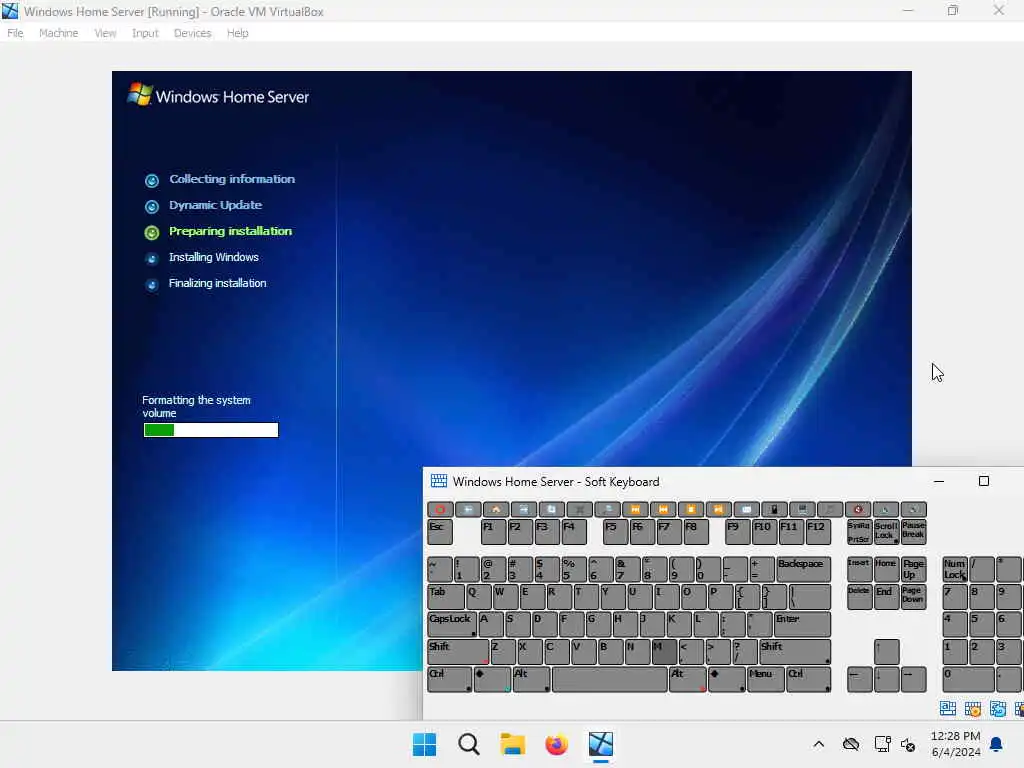Click the browser Forward multimedia key
The height and width of the screenshot is (768, 1024).
[x=524, y=509]
